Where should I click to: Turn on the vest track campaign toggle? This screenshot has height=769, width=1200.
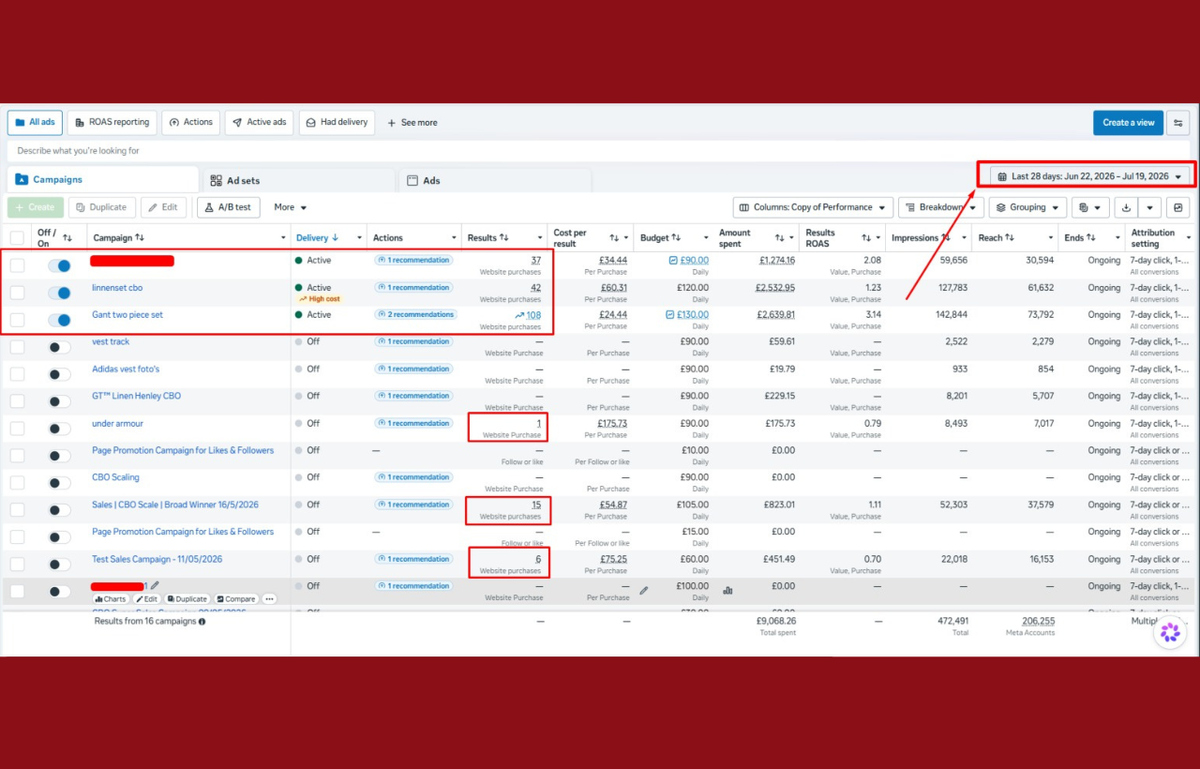click(59, 347)
